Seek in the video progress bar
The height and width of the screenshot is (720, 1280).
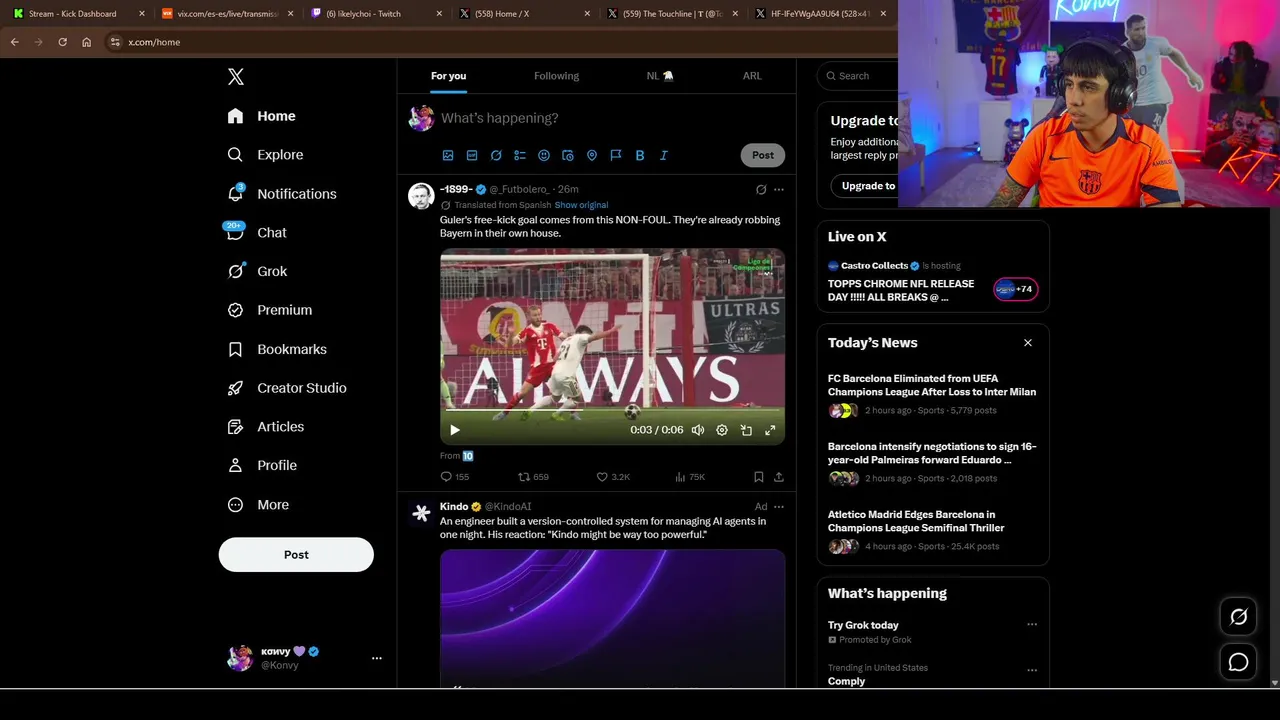tap(612, 410)
